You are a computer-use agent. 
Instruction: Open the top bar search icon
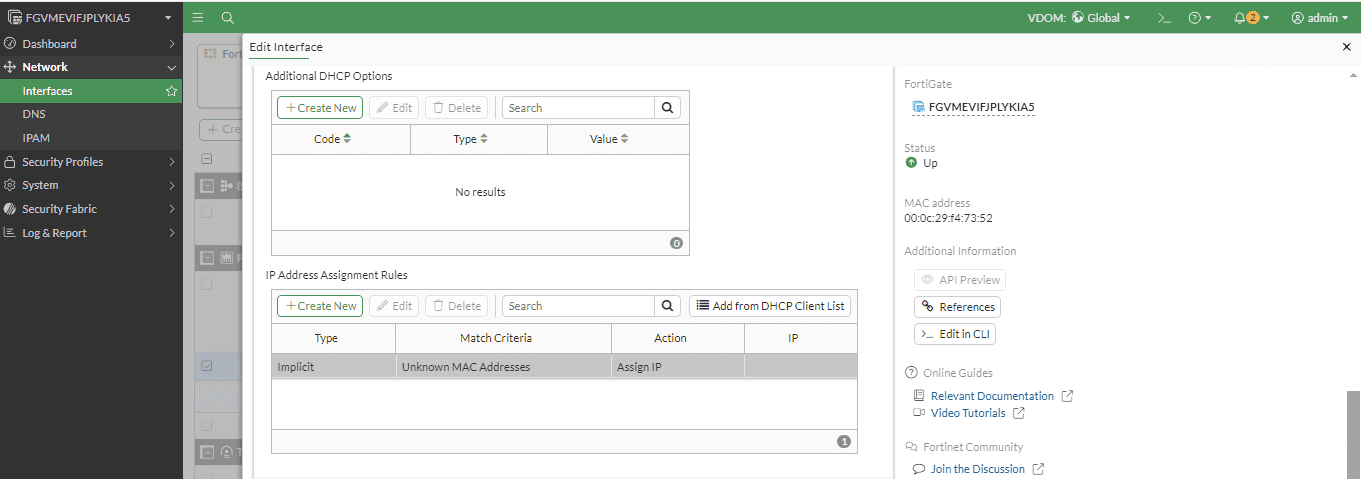pos(227,18)
